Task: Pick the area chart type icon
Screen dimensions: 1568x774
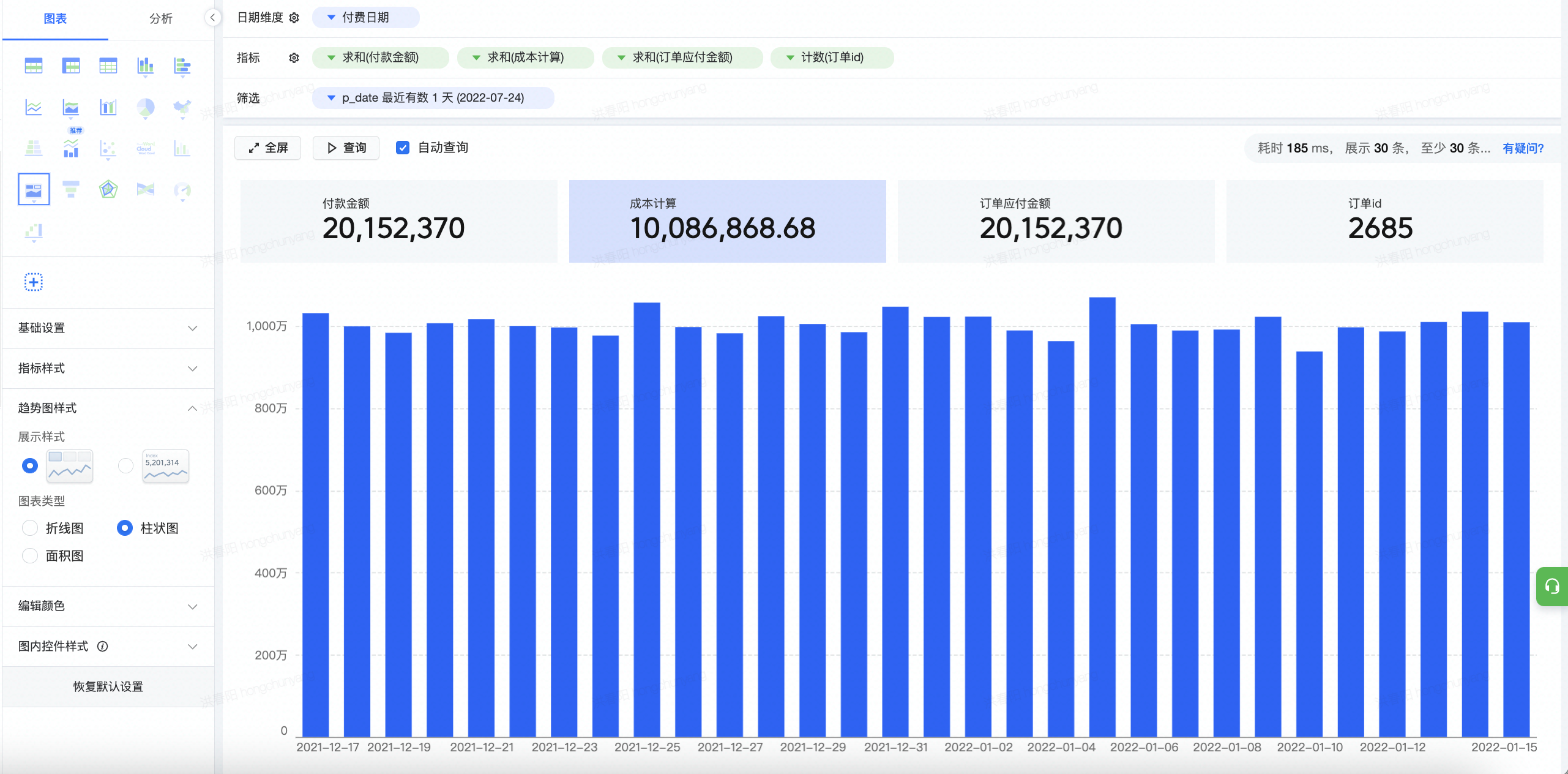Action: point(71,108)
